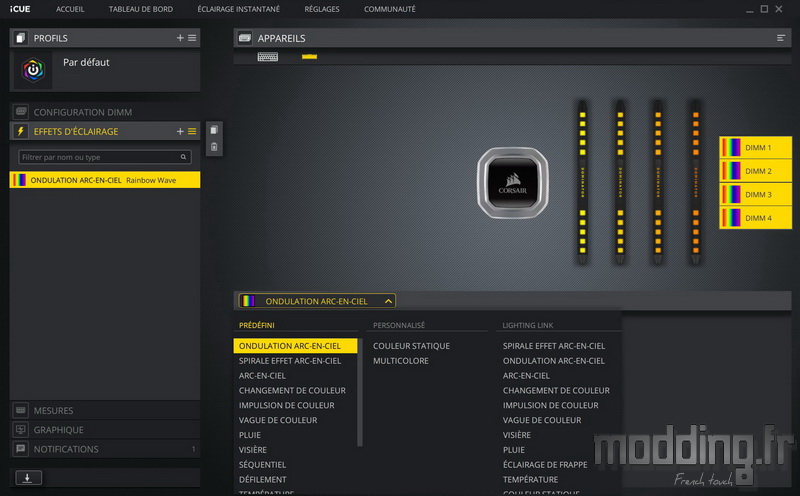Click the download icon at bottom left
Screen dimensions: 800x496
[x=28, y=478]
